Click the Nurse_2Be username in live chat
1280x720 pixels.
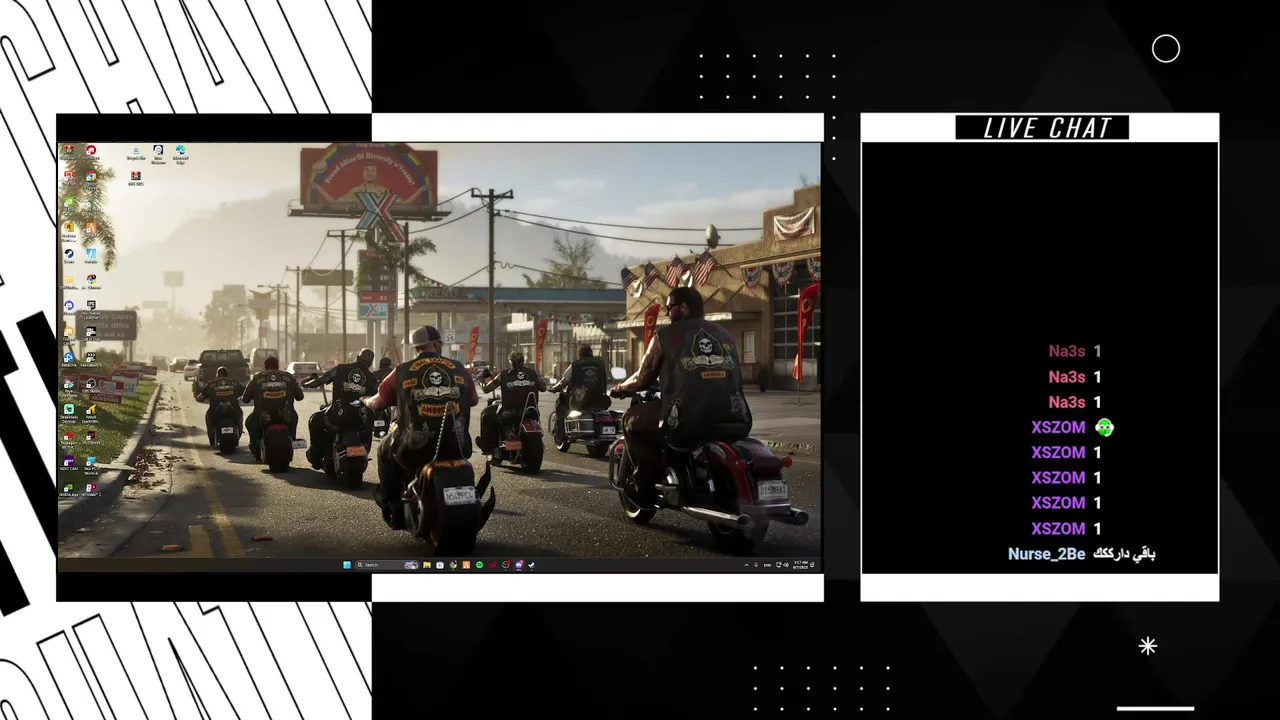(x=1046, y=554)
